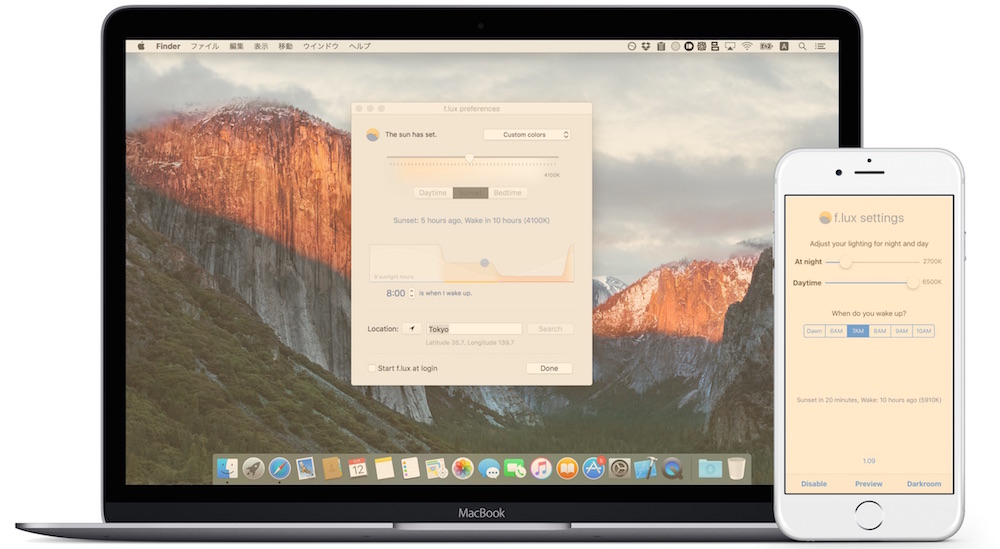Screen dimensions: 1000x549
Task: Open the yellow Notes icon in dock
Action: (384, 469)
